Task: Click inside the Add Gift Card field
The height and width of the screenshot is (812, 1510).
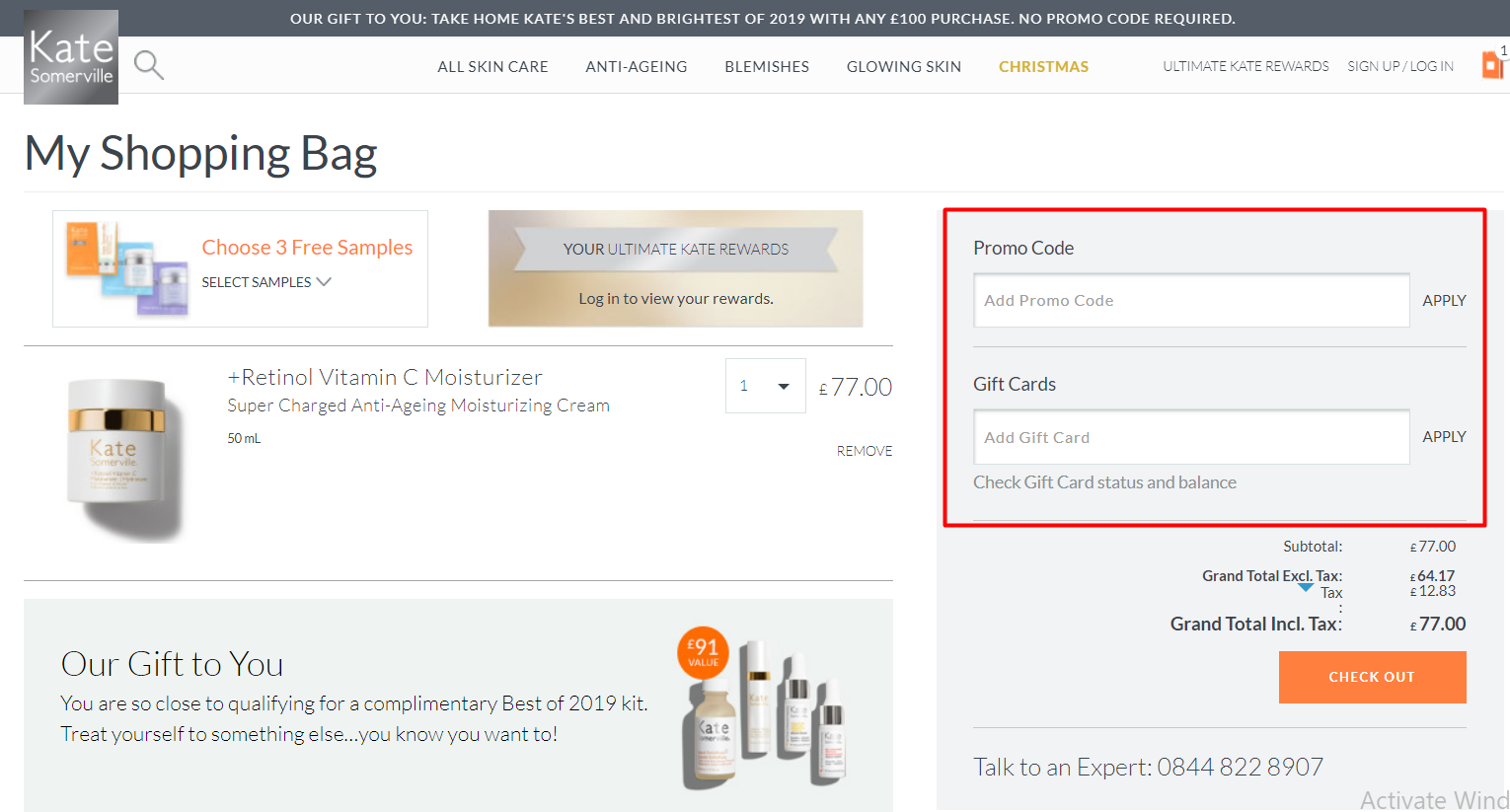Action: coord(1190,436)
